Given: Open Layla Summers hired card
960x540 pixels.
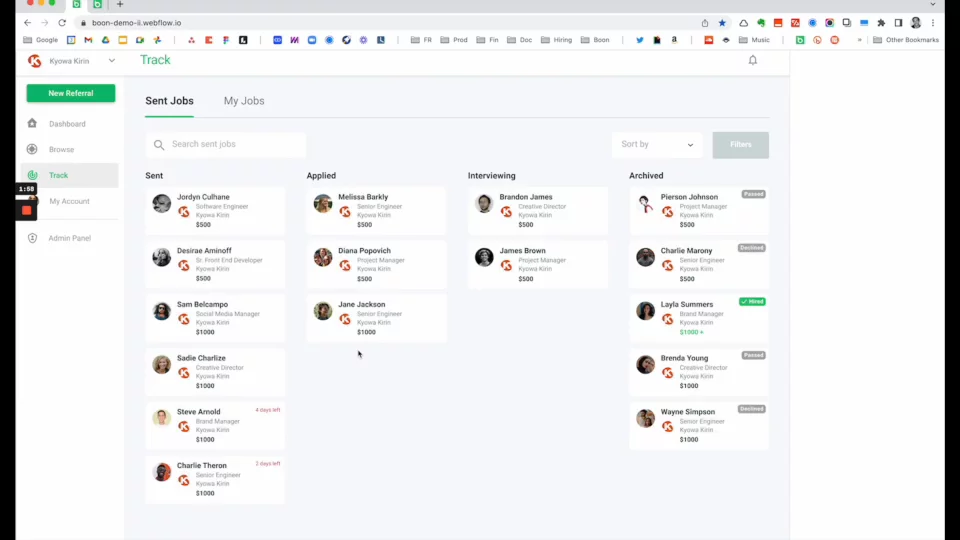Looking at the screenshot, I should pos(698,318).
